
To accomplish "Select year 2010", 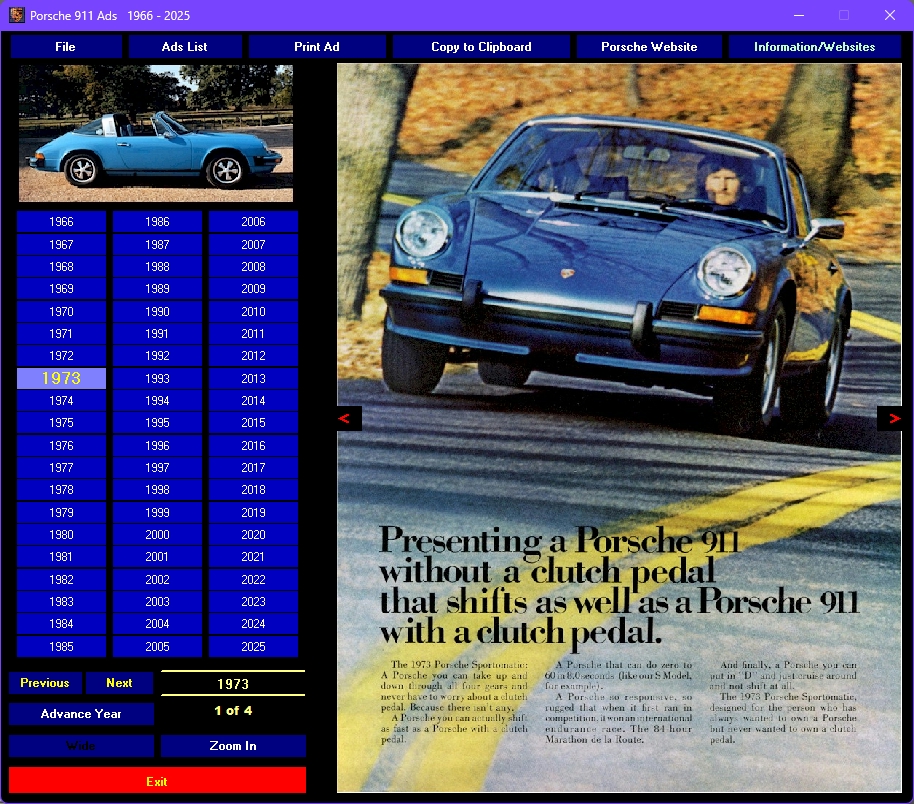I will 254,311.
